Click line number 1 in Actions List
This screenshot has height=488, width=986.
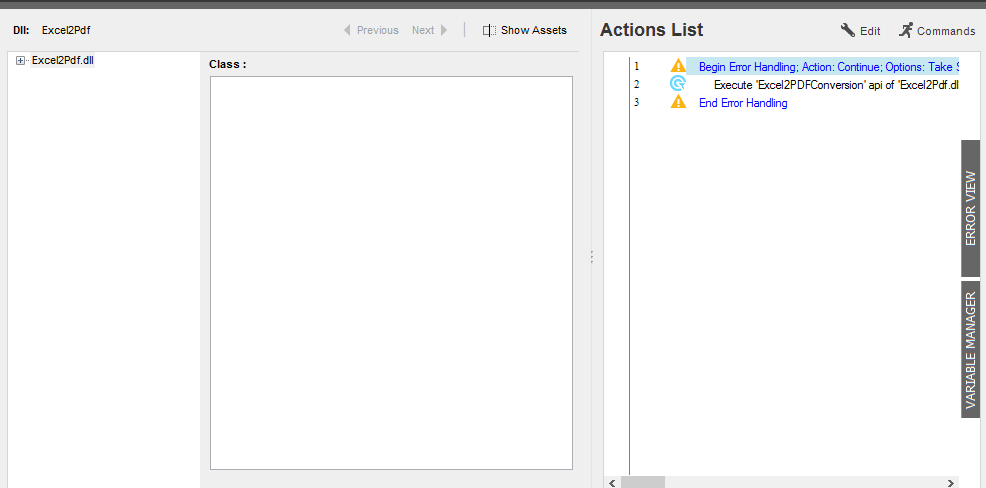636,66
